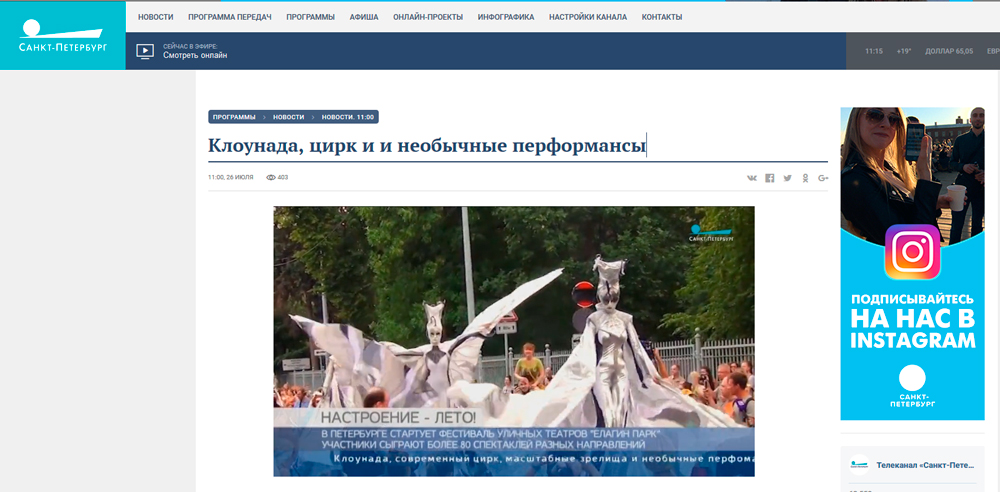
Task: Share article on Odnoklassniki
Action: tap(805, 178)
